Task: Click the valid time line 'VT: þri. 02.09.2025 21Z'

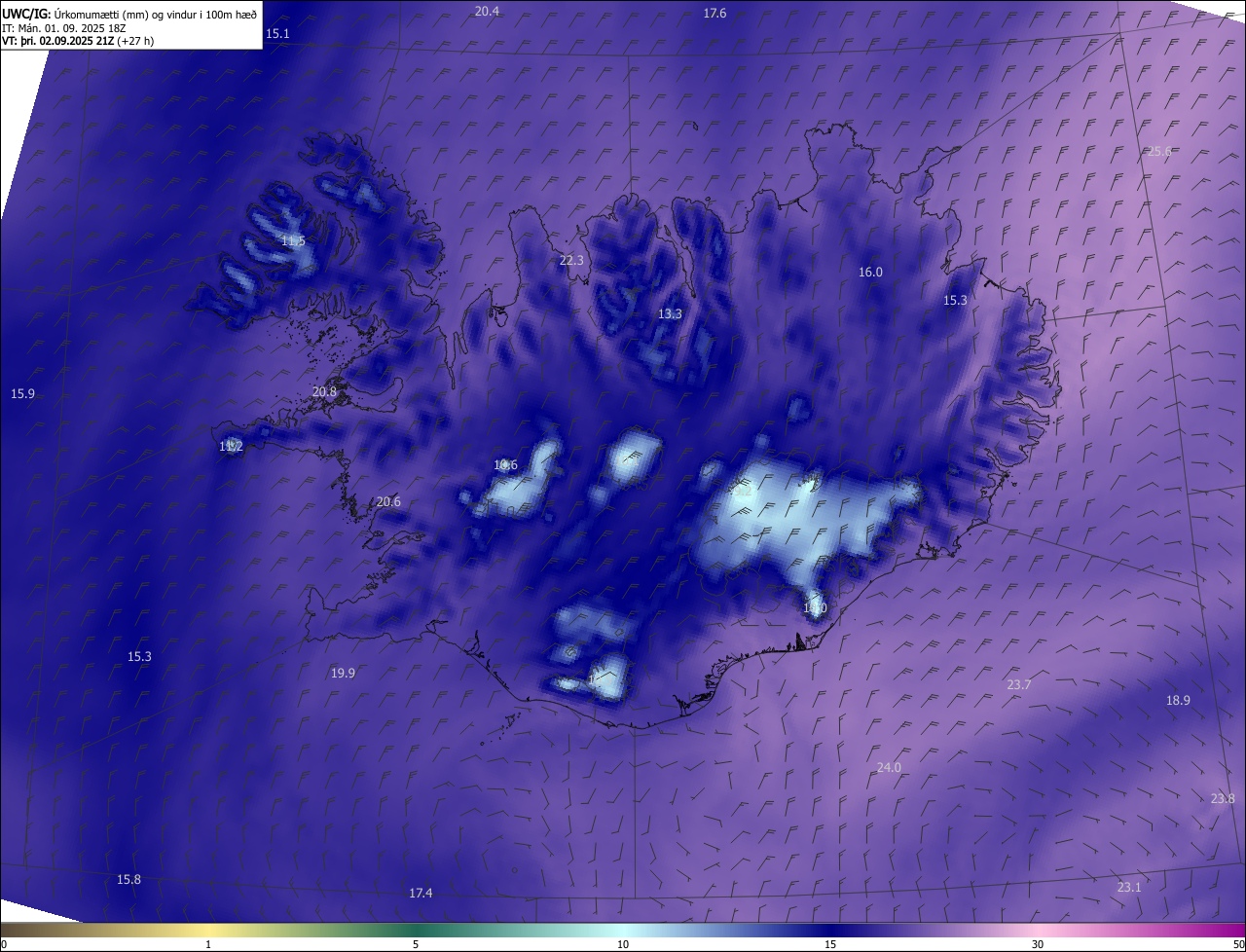Action: pyautogui.click(x=57, y=41)
